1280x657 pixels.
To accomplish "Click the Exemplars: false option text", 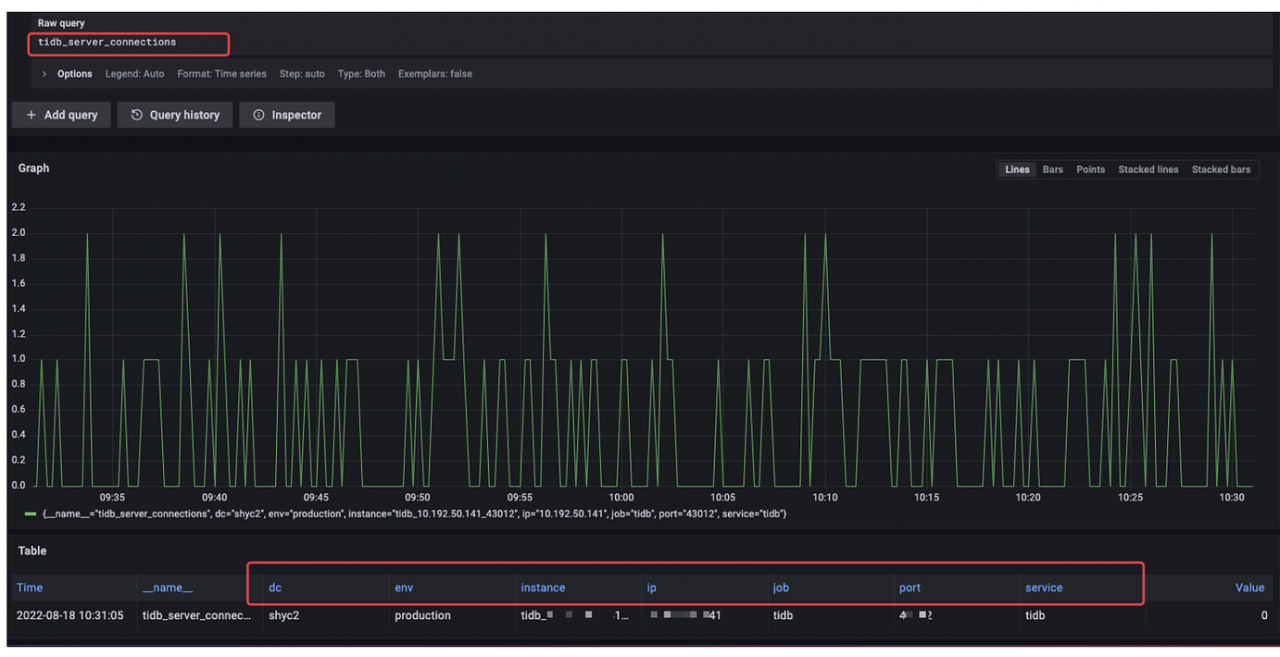I will (435, 74).
